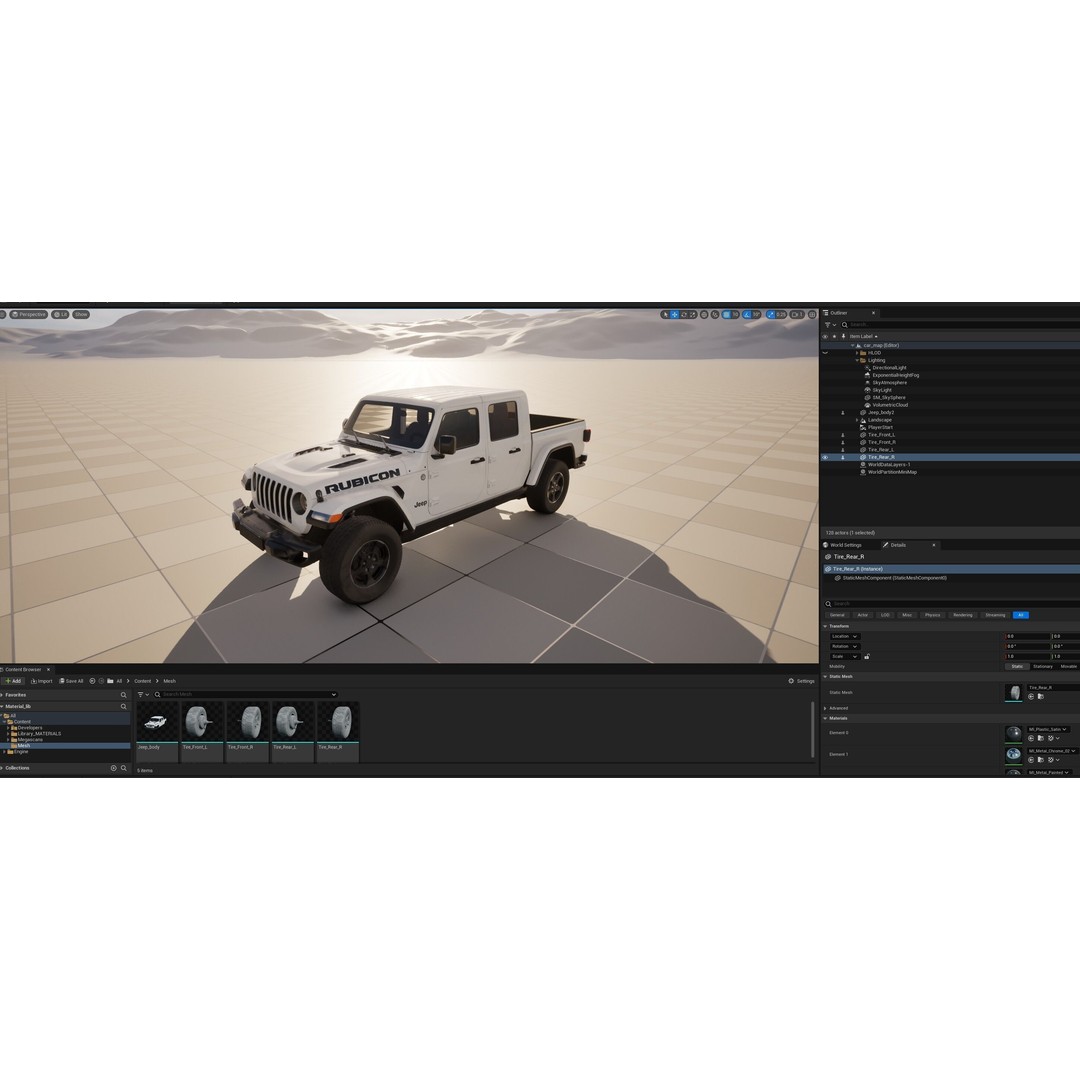
Task: Toggle rotation angle snapping in viewport toolbar
Action: 747,315
